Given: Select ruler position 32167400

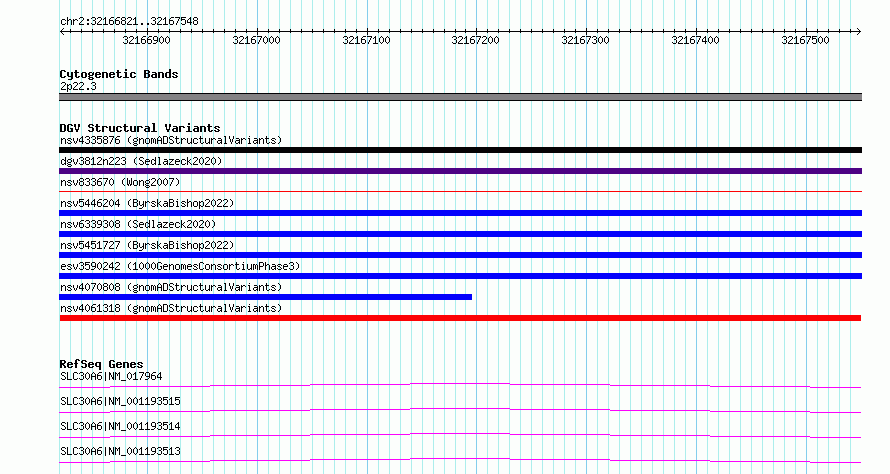Looking at the screenshot, I should tap(695, 40).
